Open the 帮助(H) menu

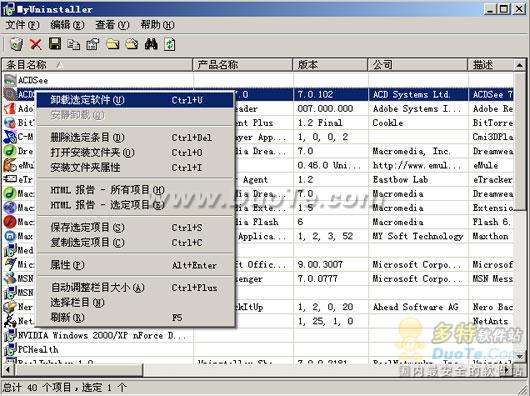[158, 25]
